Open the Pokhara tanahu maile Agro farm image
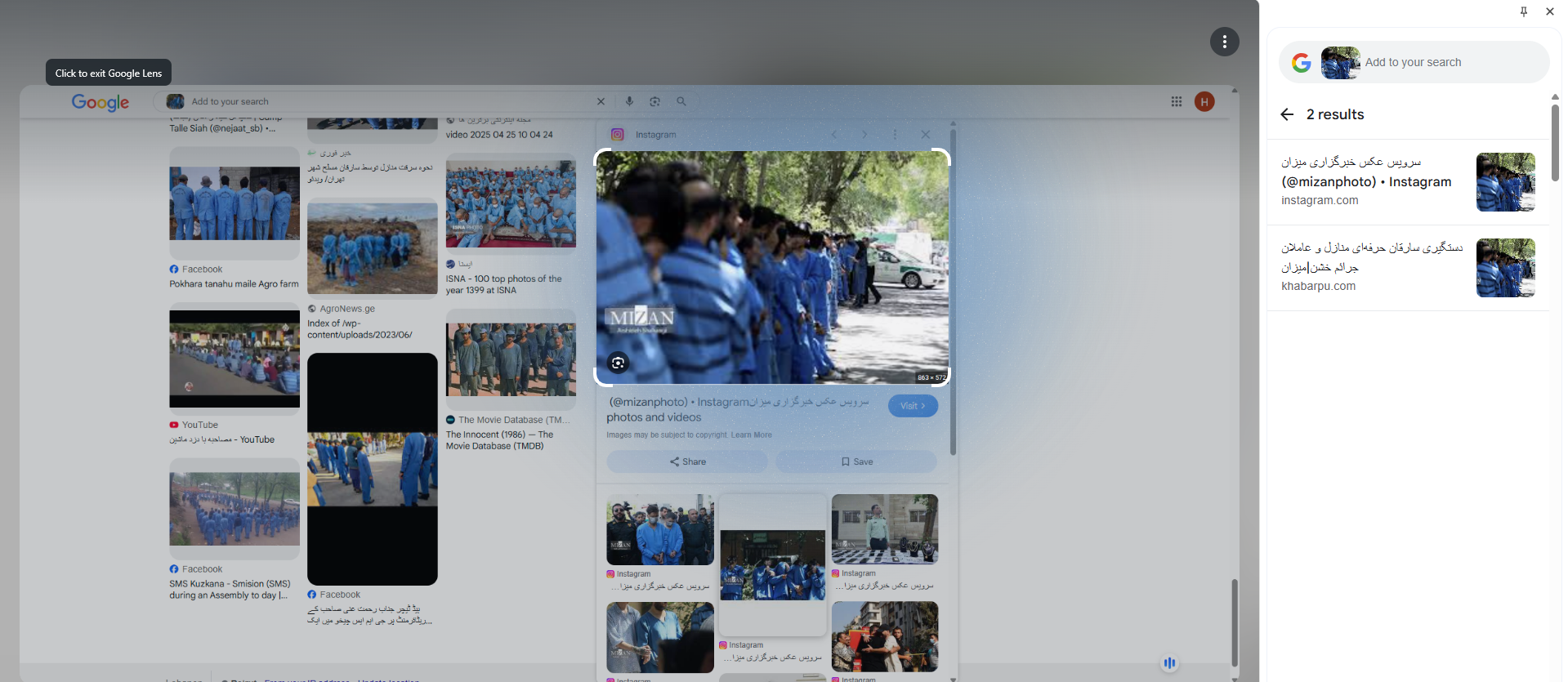The height and width of the screenshot is (682, 1568). pyautogui.click(x=235, y=203)
